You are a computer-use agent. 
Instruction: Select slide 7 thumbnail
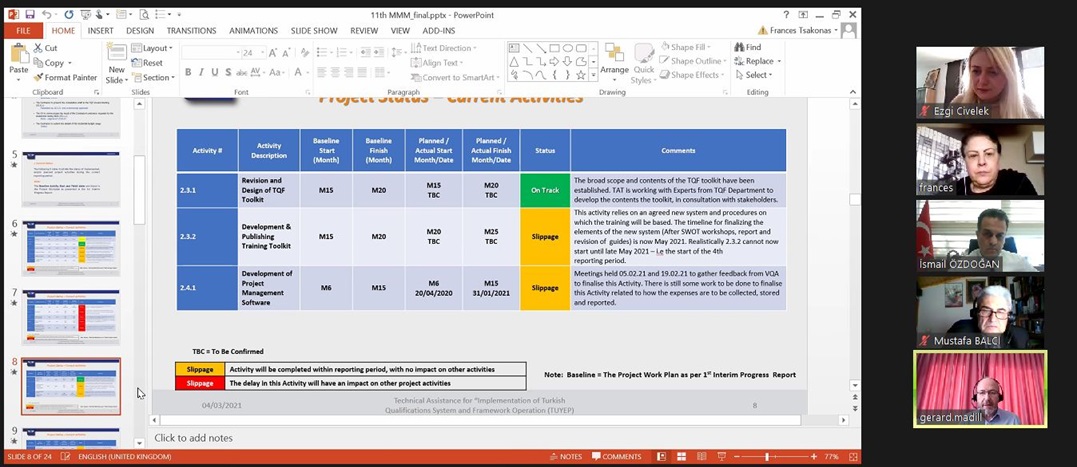coord(71,317)
